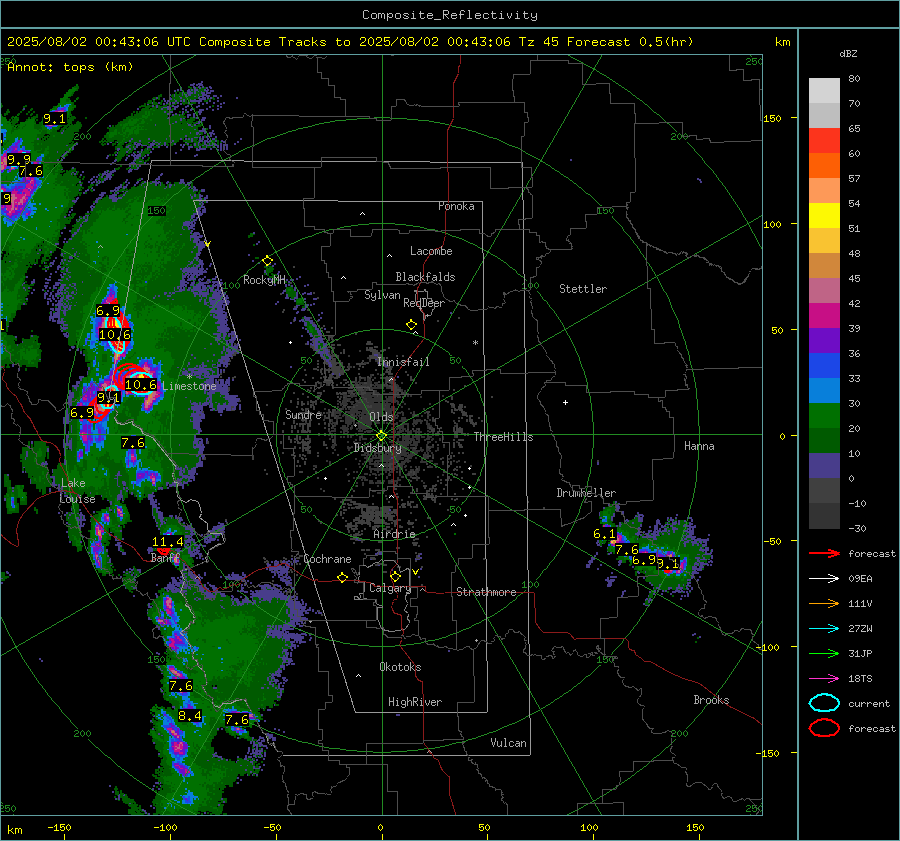
Task: Click the Ponoka city label
Action: [456, 206]
